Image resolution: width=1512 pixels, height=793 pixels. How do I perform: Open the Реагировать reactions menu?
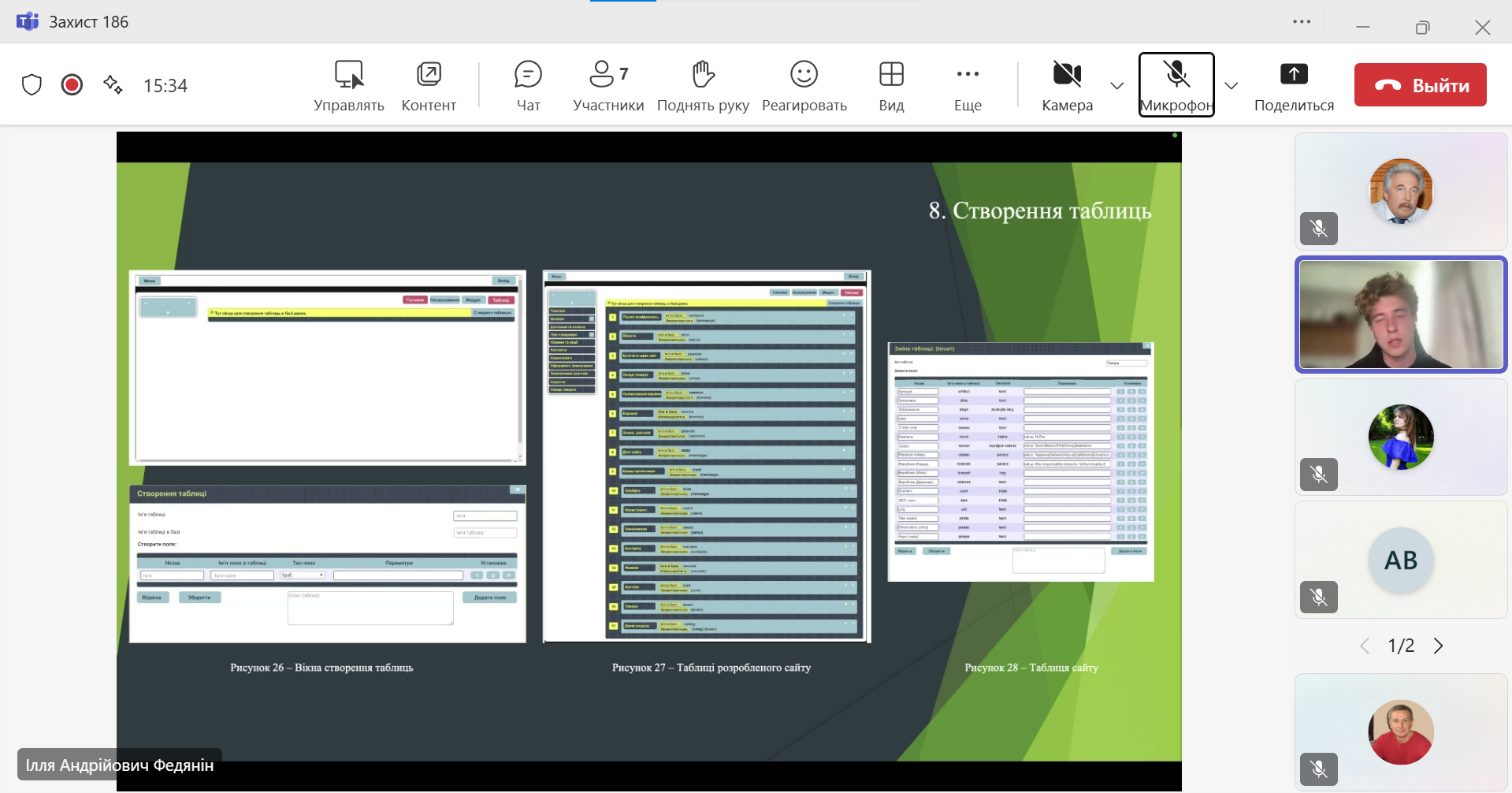(x=804, y=85)
